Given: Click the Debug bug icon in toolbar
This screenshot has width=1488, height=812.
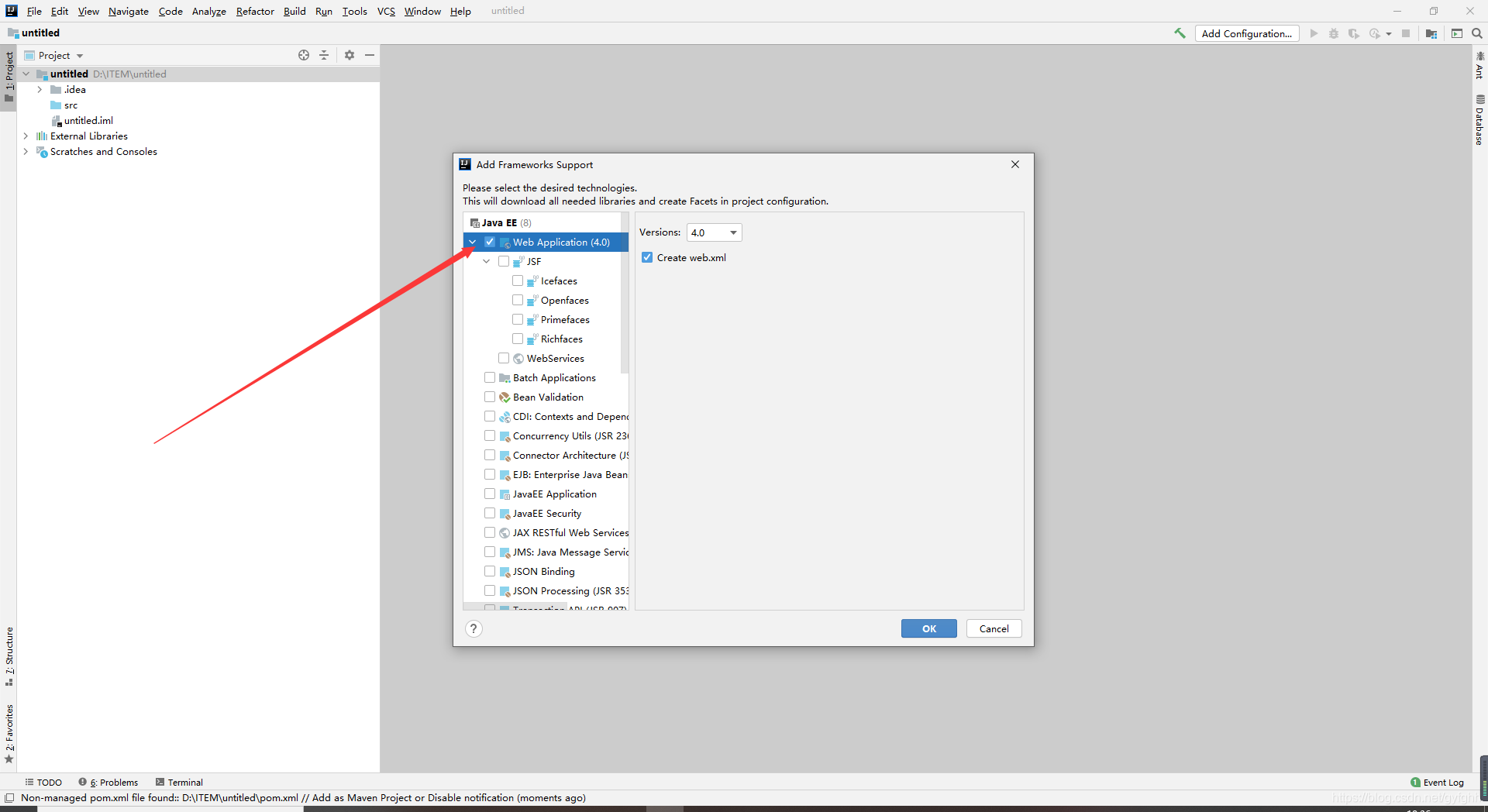Looking at the screenshot, I should (1334, 33).
